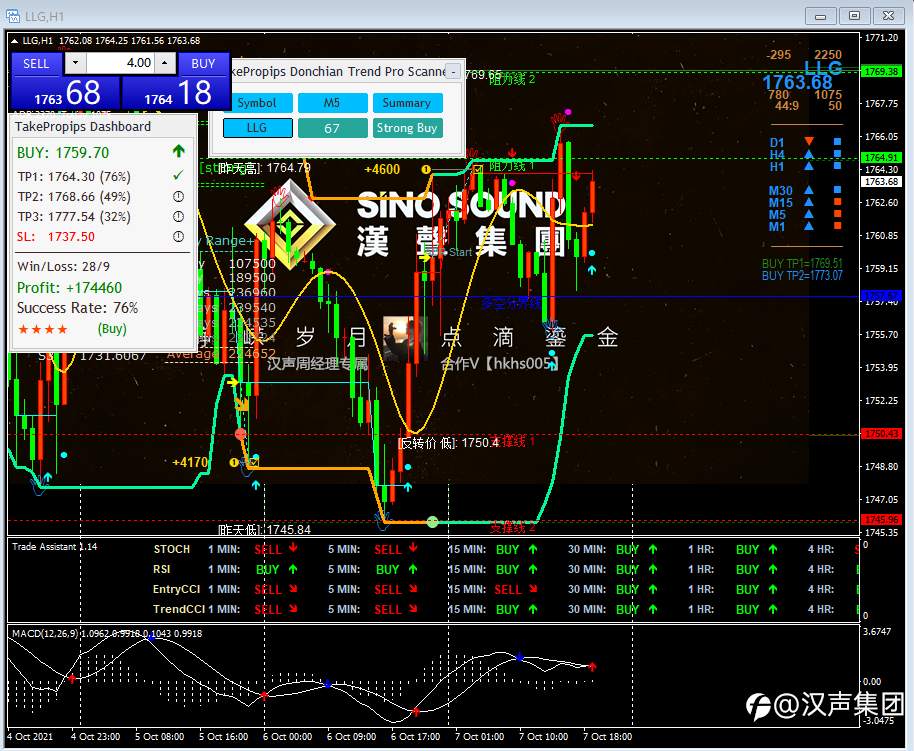Click the checkmark icon next to TP1
The image size is (914, 751).
pos(178,175)
